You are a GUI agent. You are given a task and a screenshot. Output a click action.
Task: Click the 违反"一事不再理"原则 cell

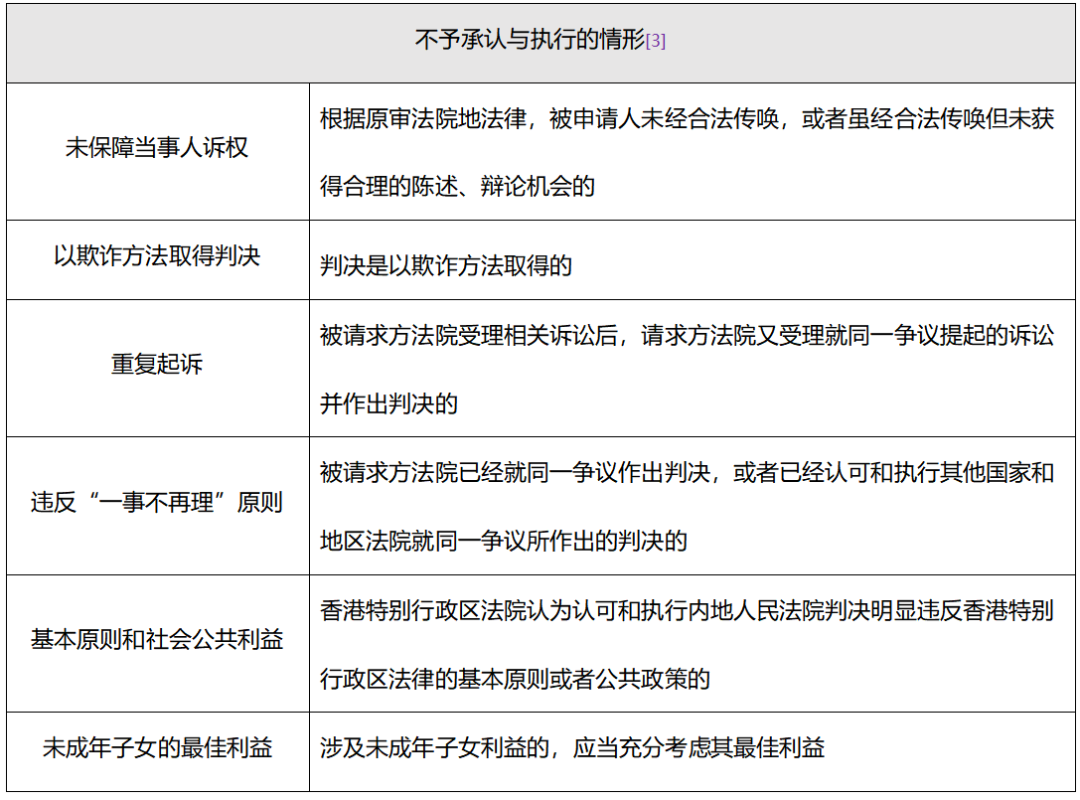click(x=157, y=502)
